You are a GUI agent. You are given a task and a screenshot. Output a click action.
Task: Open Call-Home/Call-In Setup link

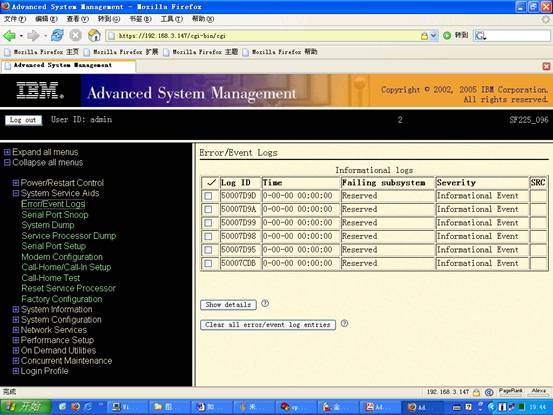coord(66,267)
